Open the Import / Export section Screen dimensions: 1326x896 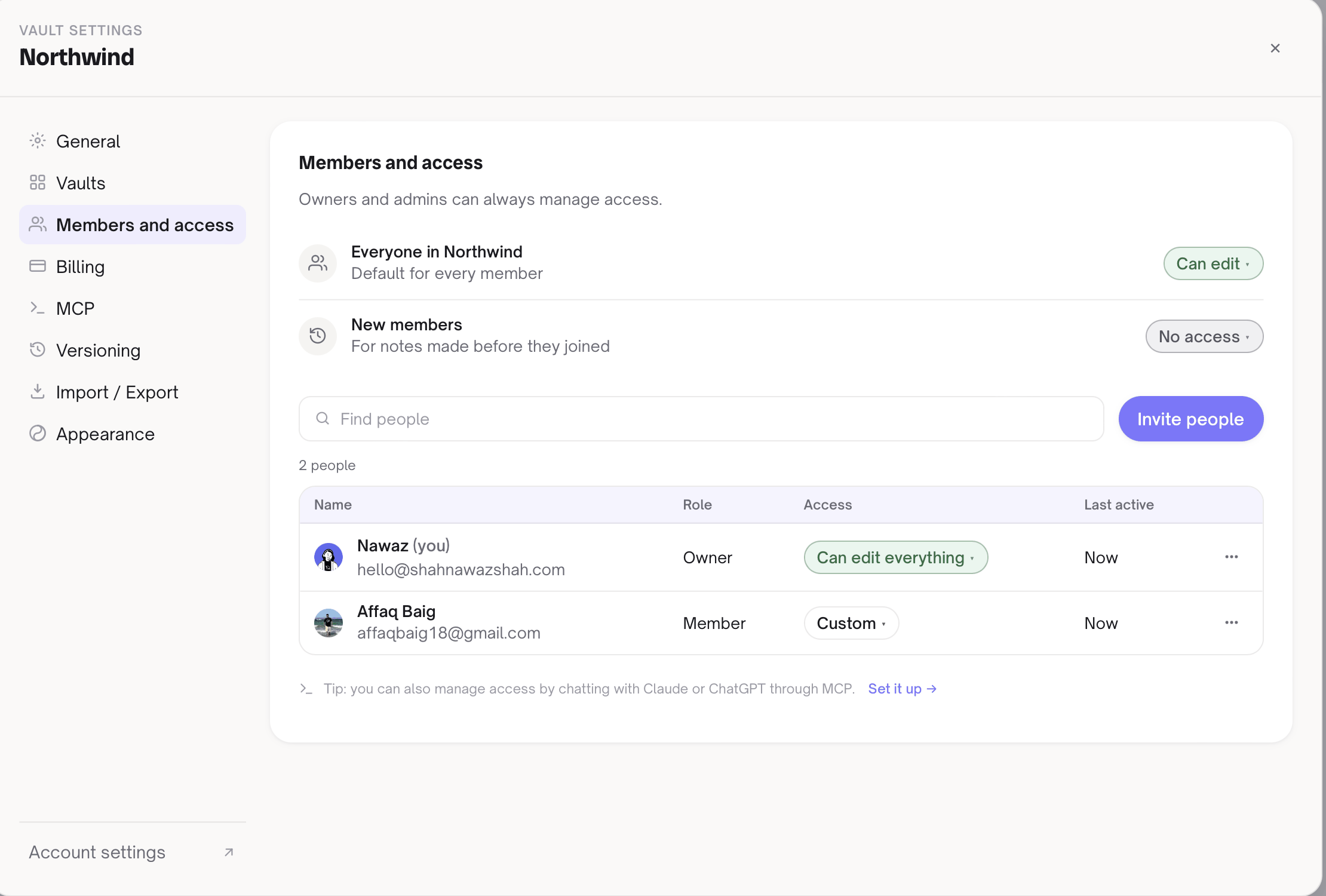pos(133,392)
